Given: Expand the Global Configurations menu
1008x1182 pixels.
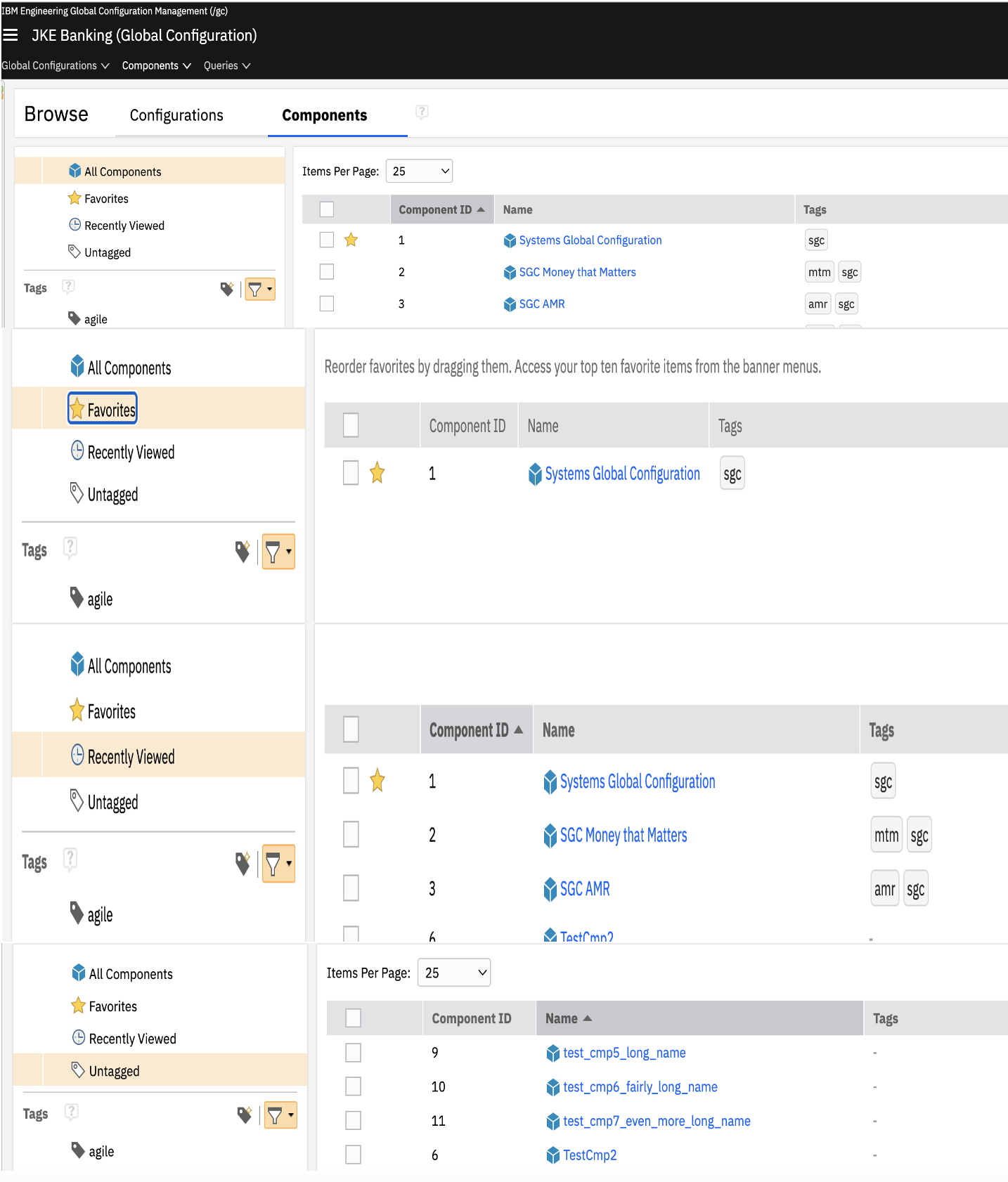Looking at the screenshot, I should point(55,65).
